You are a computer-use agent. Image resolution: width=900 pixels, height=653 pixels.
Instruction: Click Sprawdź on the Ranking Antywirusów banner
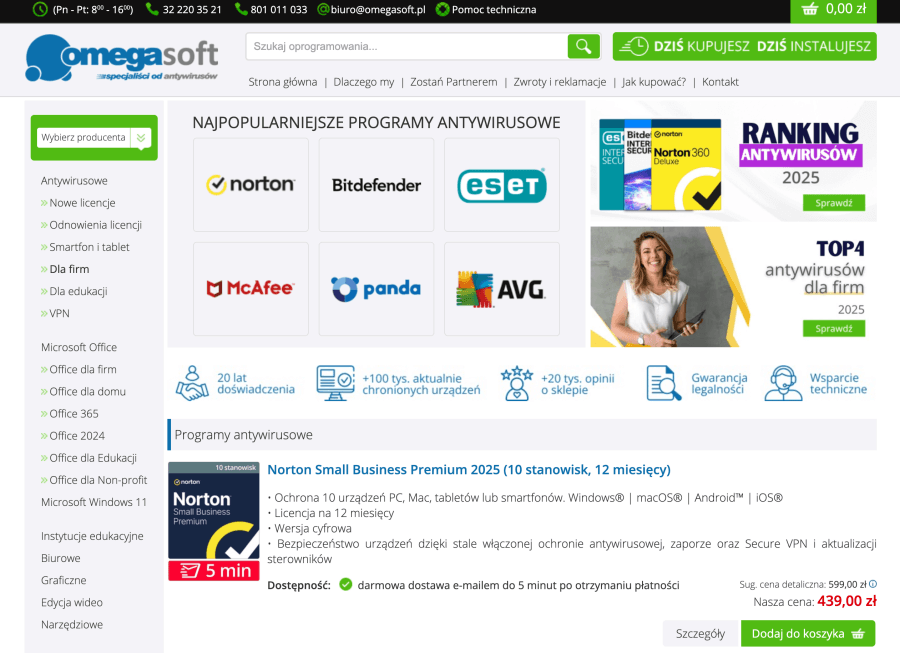(832, 202)
